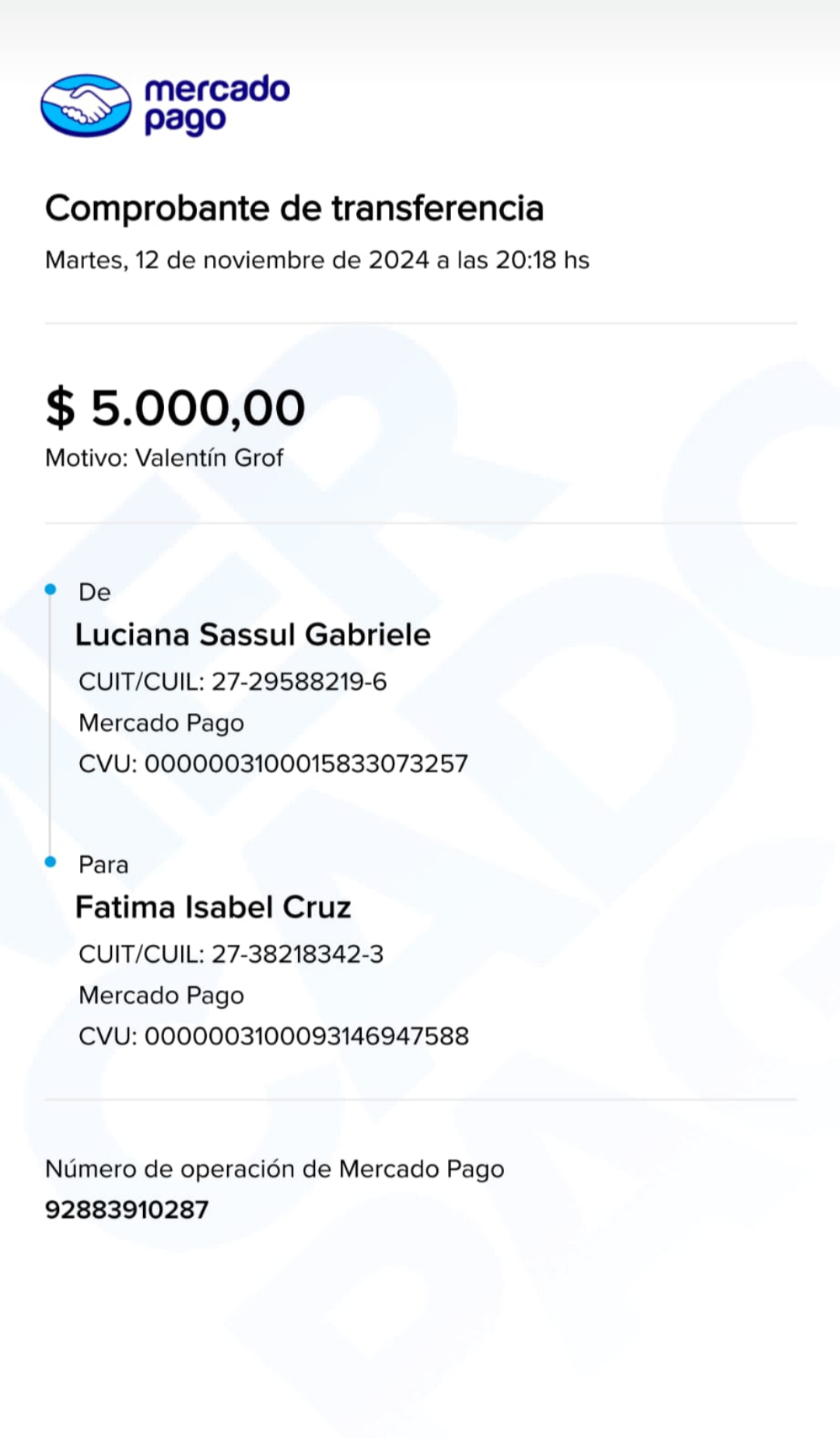The height and width of the screenshot is (1438, 840).
Task: Click the blue dot beside Para
Action: (x=51, y=862)
